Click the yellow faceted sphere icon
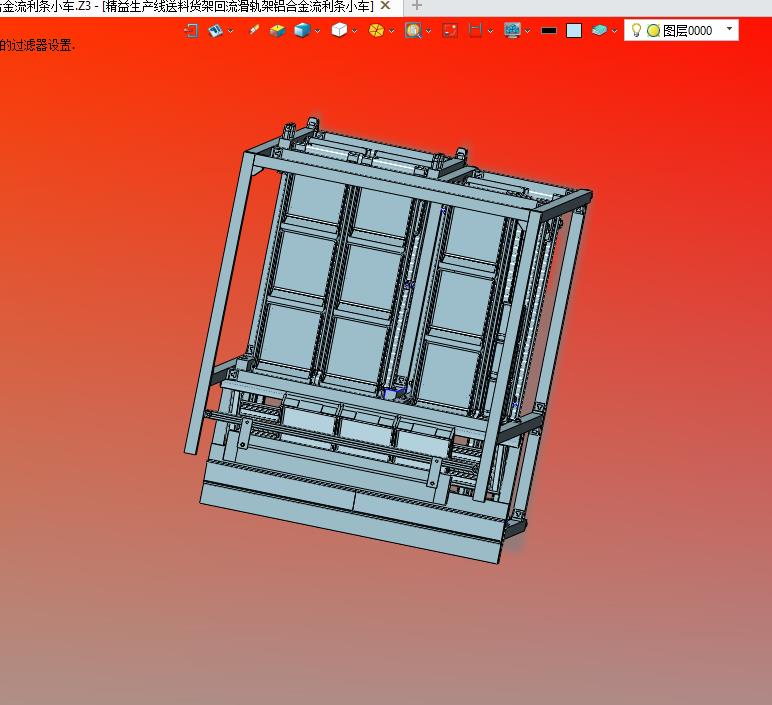Screen dimensions: 772x705 click(376, 31)
